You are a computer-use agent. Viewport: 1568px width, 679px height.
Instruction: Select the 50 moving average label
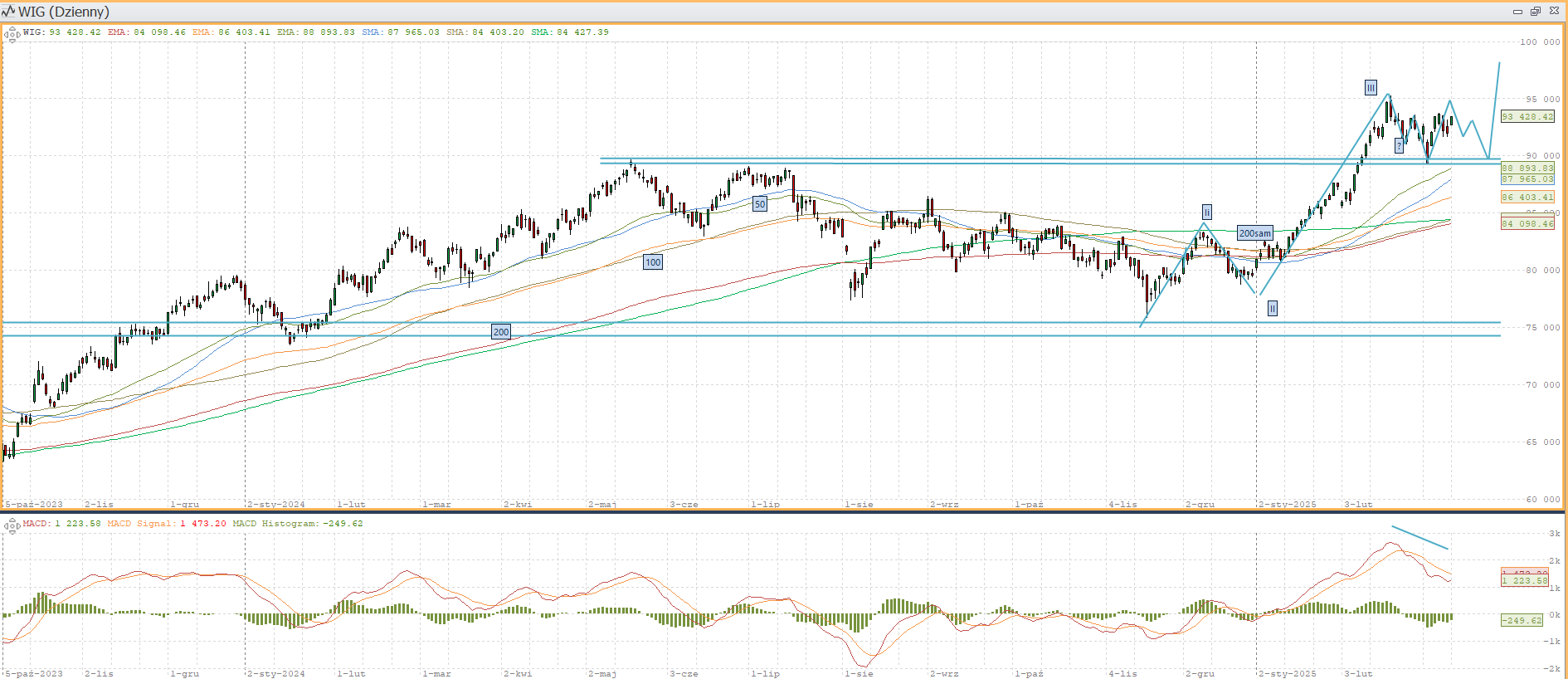coord(759,204)
